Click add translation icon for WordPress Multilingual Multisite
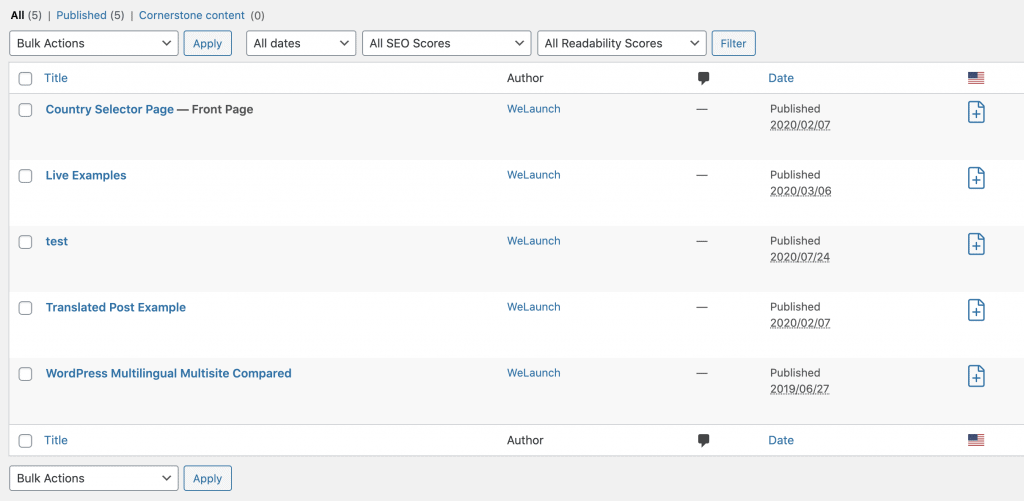1024x501 pixels. (976, 376)
